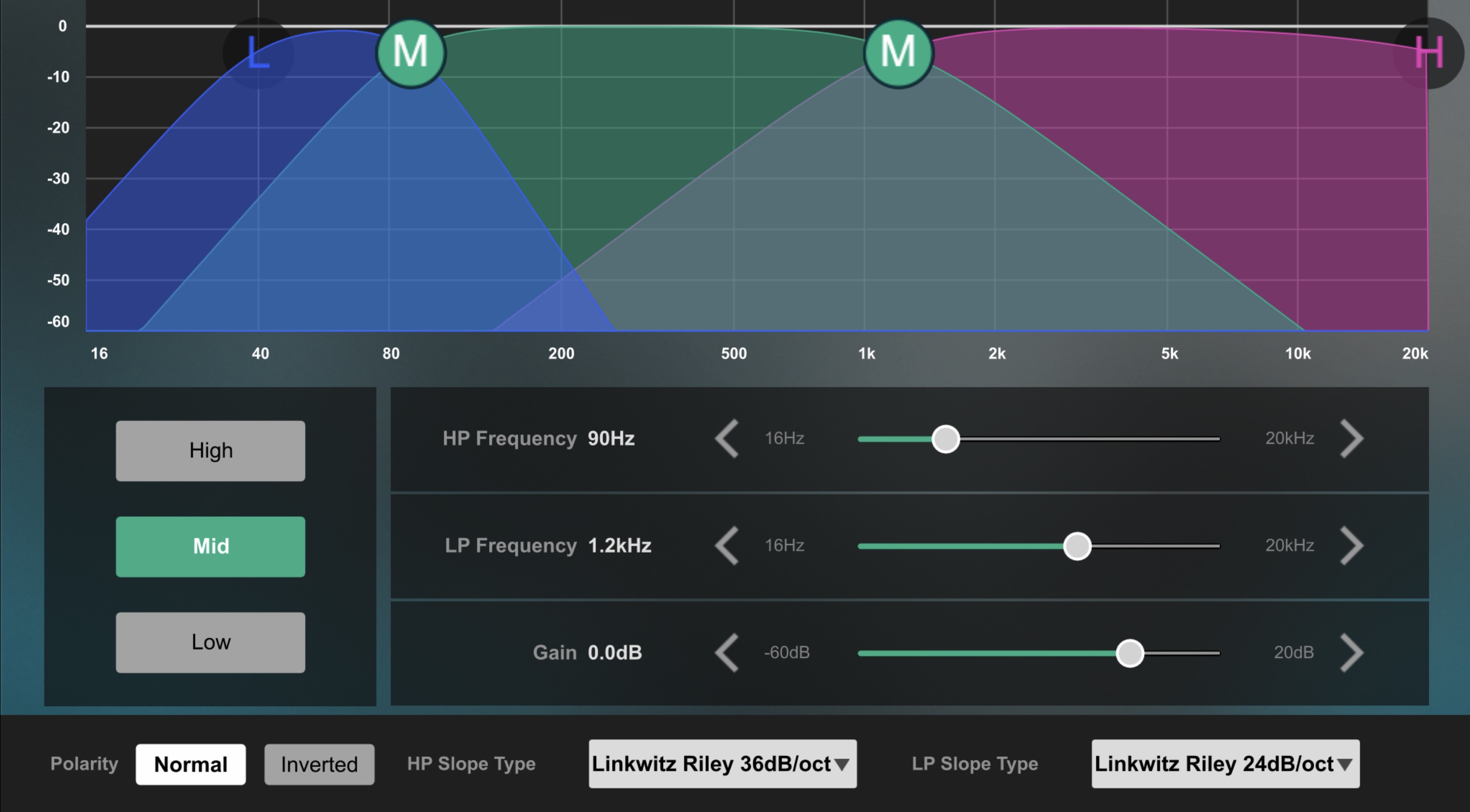Click the left M crossover handle on the graph
The width and height of the screenshot is (1470, 812).
point(411,53)
